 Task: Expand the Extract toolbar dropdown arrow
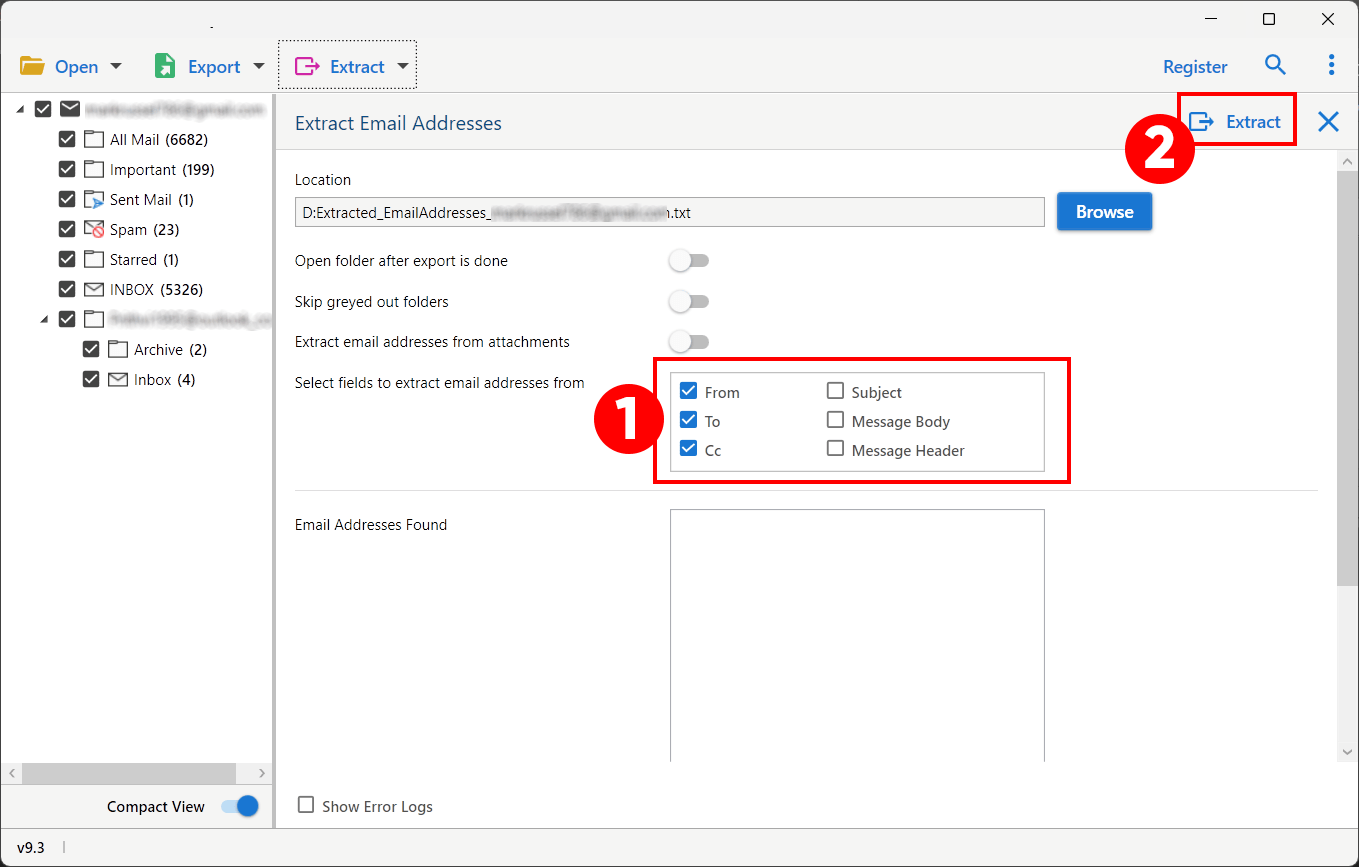(x=402, y=66)
